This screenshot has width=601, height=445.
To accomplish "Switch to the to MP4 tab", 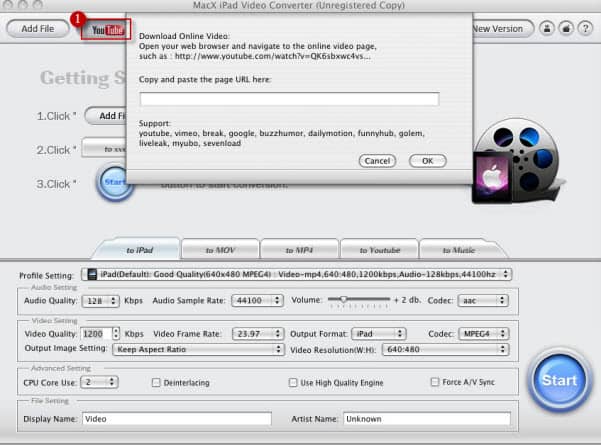I will coord(299,250).
